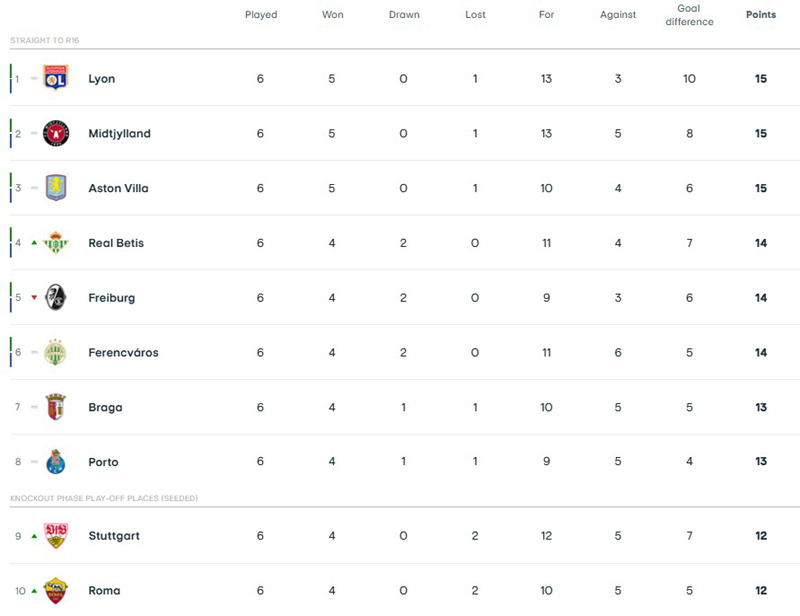This screenshot has width=800, height=616.
Task: Open the Real Betis team link
Action: pos(116,243)
